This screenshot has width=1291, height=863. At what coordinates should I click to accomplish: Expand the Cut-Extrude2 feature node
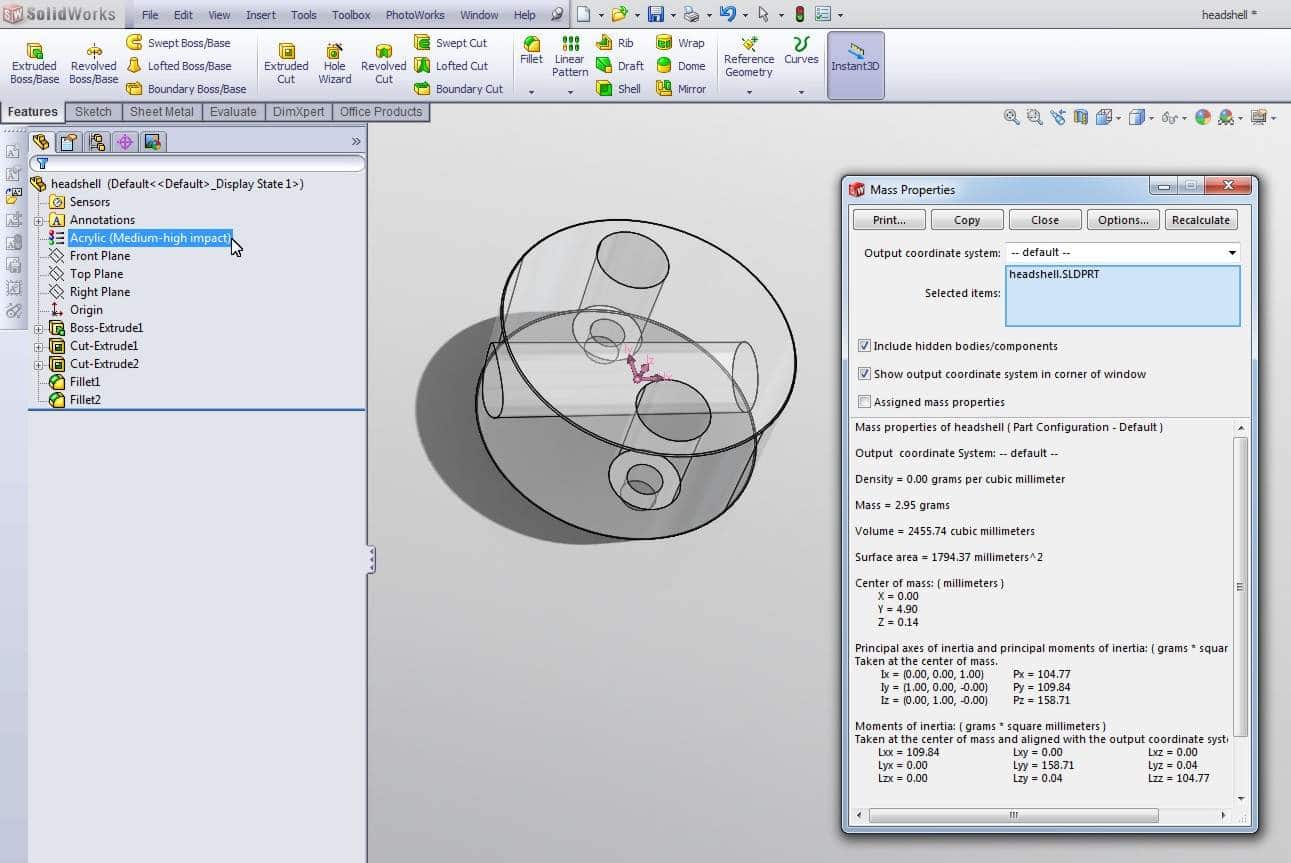[x=39, y=364]
